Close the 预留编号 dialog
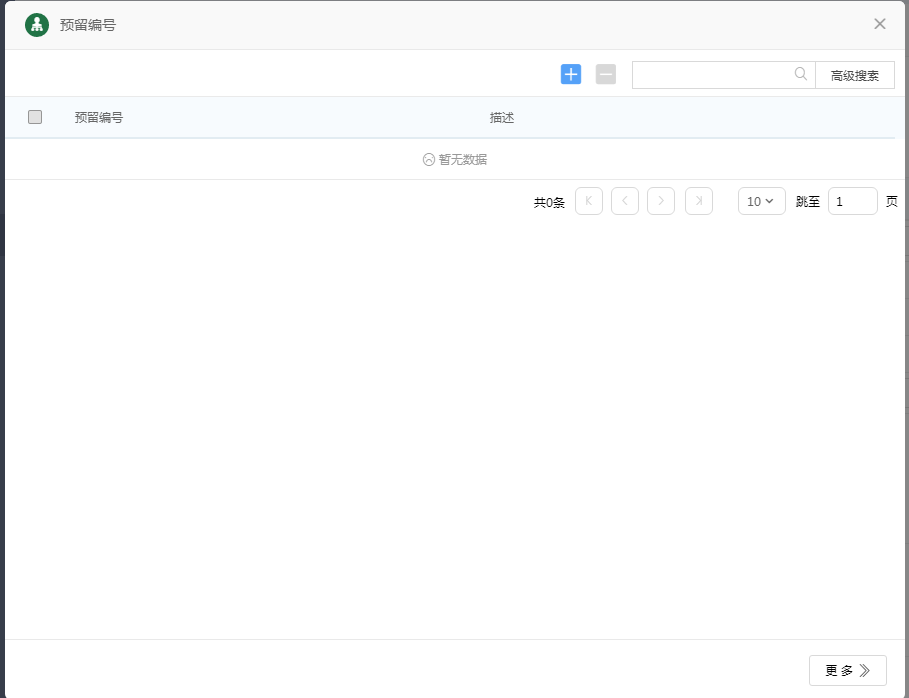Image resolution: width=909 pixels, height=698 pixels. coord(880,24)
